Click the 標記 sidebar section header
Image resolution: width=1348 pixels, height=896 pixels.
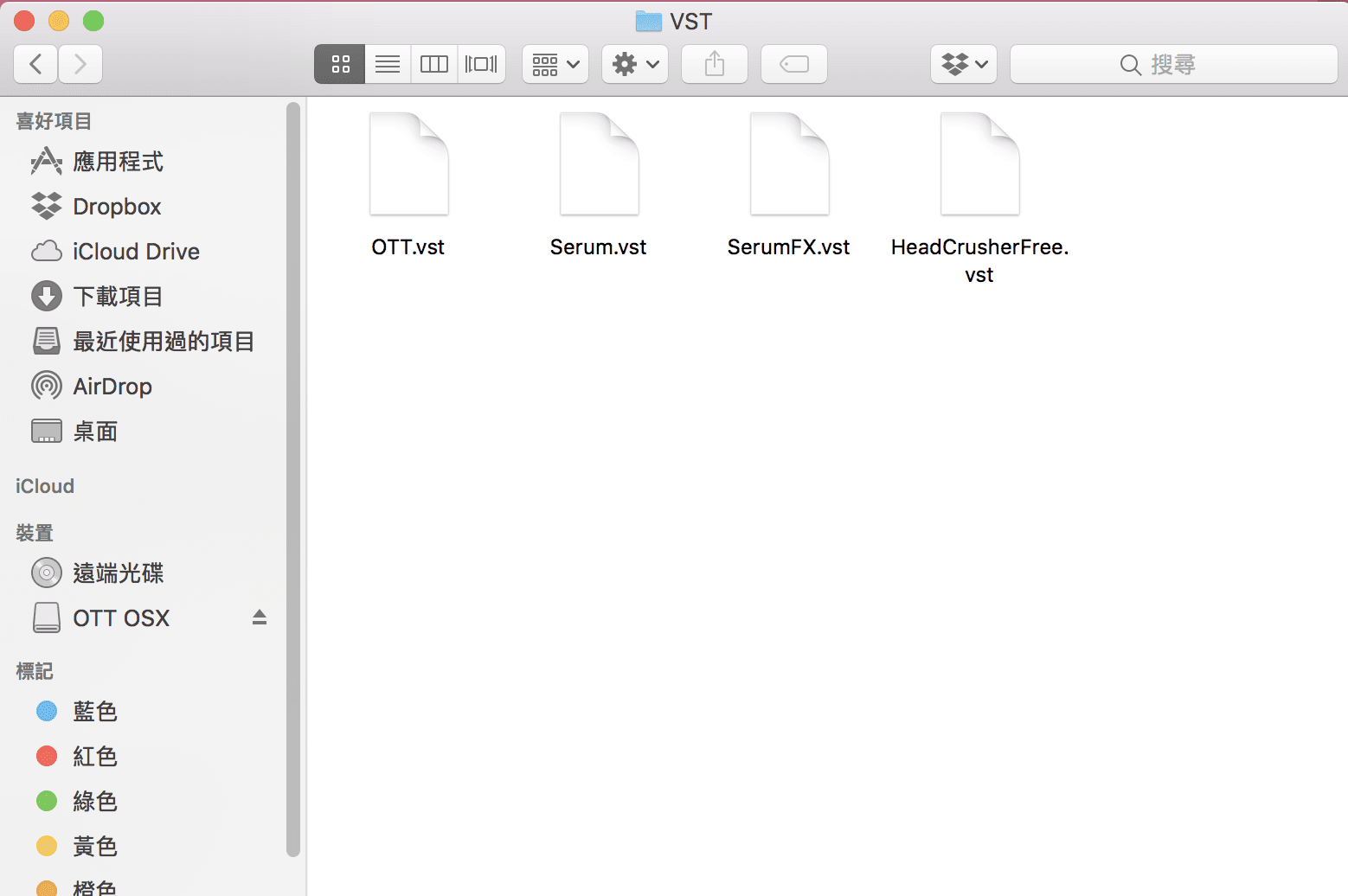[35, 671]
